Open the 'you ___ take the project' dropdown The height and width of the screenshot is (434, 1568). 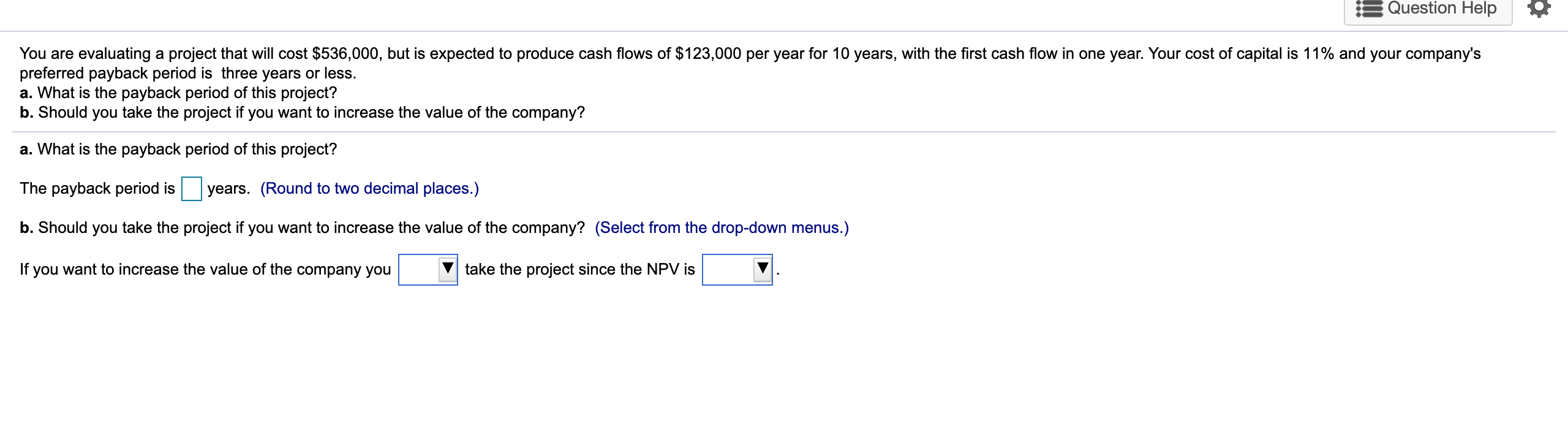[x=428, y=268]
